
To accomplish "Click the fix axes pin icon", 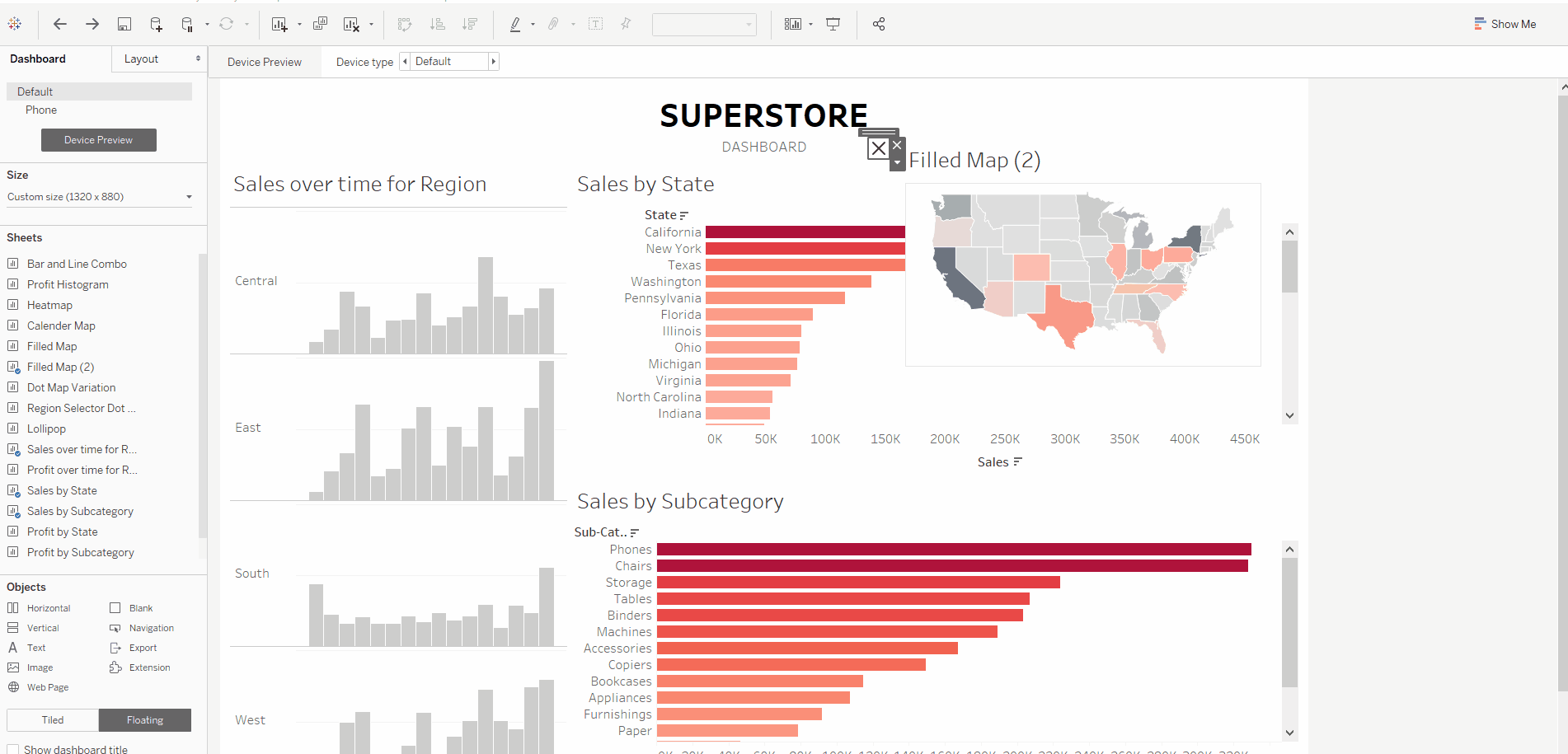I will click(x=626, y=24).
